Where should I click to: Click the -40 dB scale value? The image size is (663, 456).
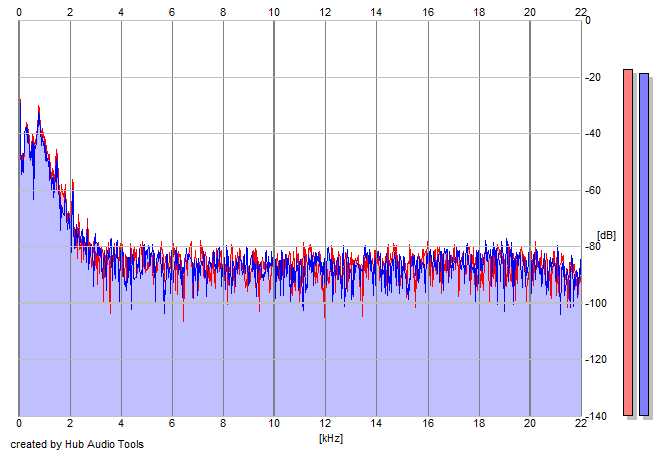[593, 134]
